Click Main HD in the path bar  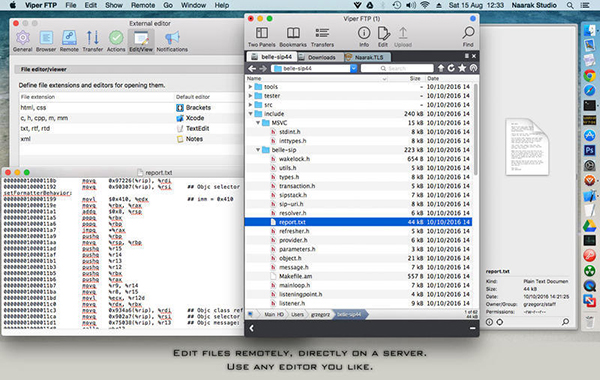pos(274,315)
